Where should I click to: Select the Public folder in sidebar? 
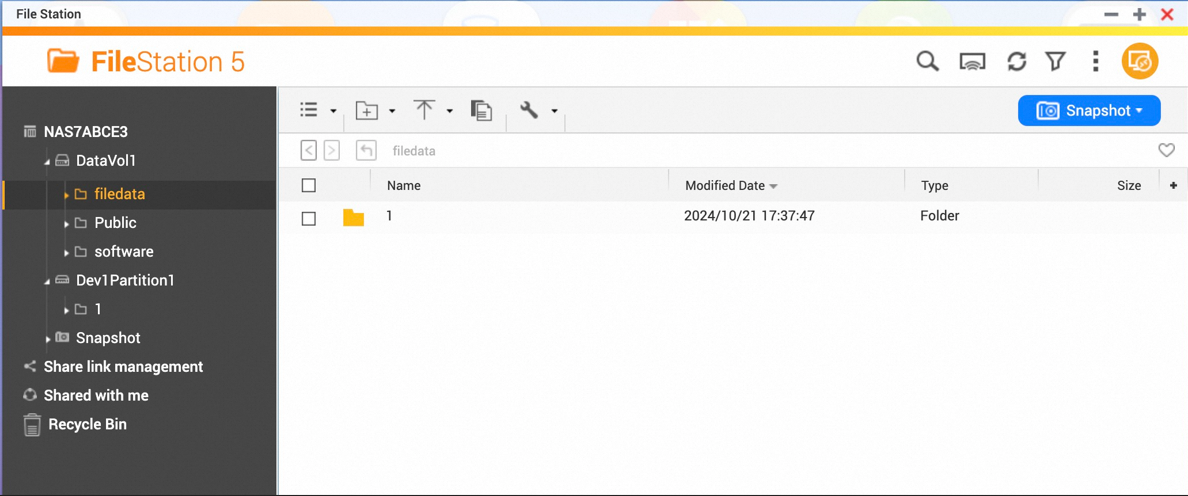(x=115, y=223)
